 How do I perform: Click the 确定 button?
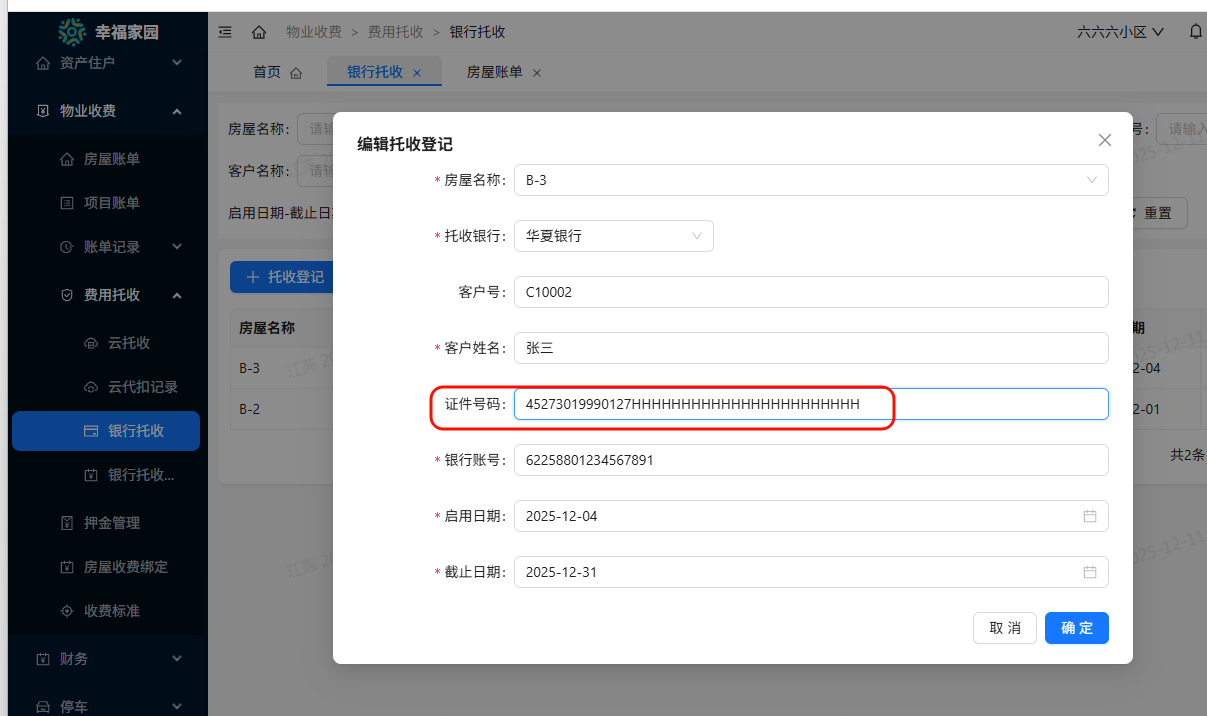[1076, 628]
